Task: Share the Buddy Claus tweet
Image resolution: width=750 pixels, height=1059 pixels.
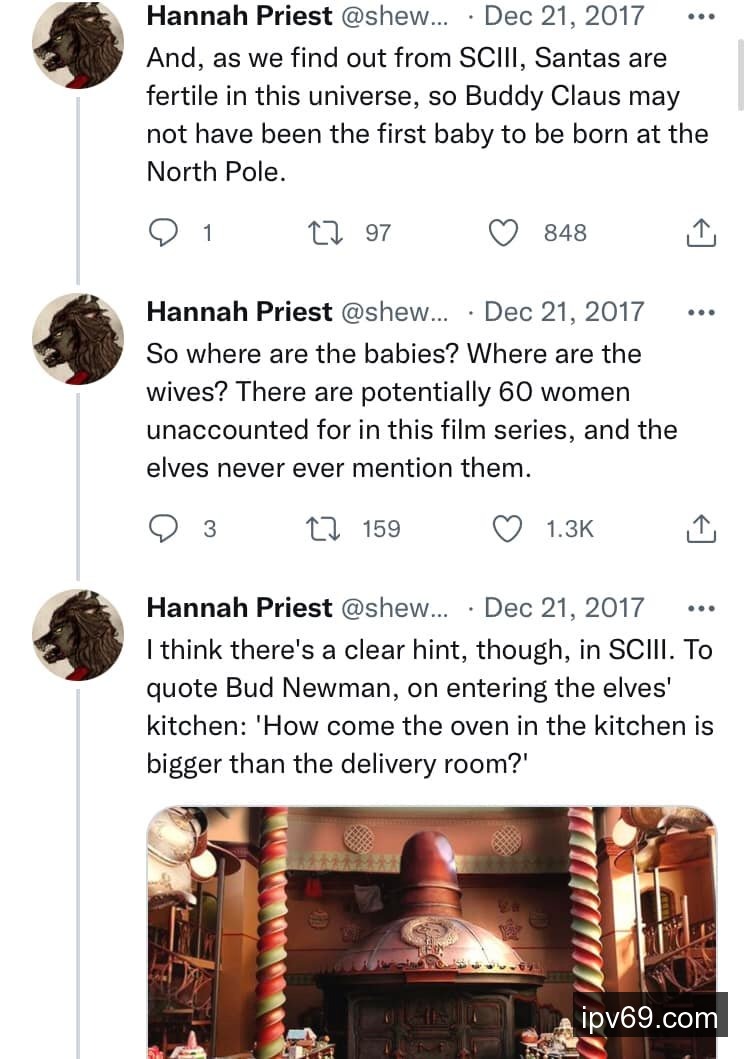Action: coord(702,233)
